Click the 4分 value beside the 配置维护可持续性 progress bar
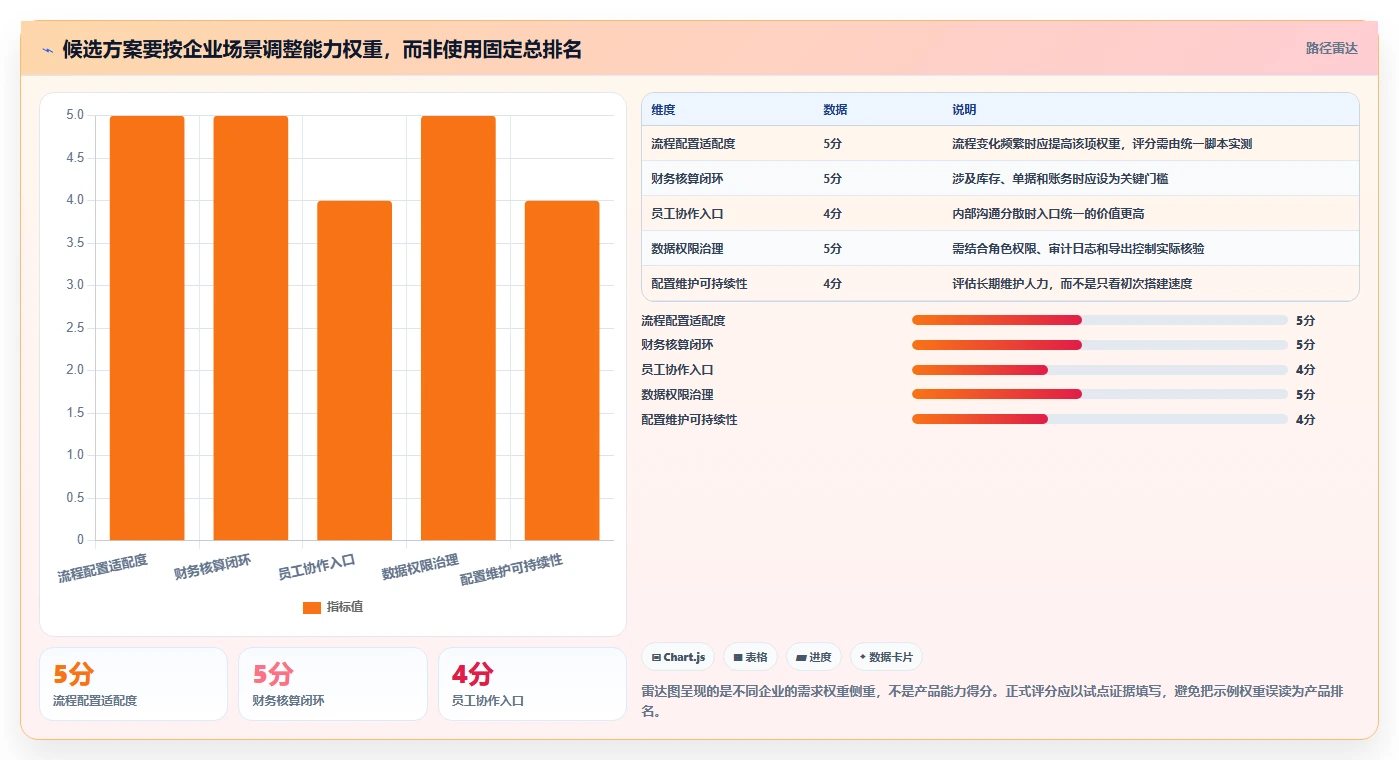The image size is (1399, 760). [x=1305, y=420]
